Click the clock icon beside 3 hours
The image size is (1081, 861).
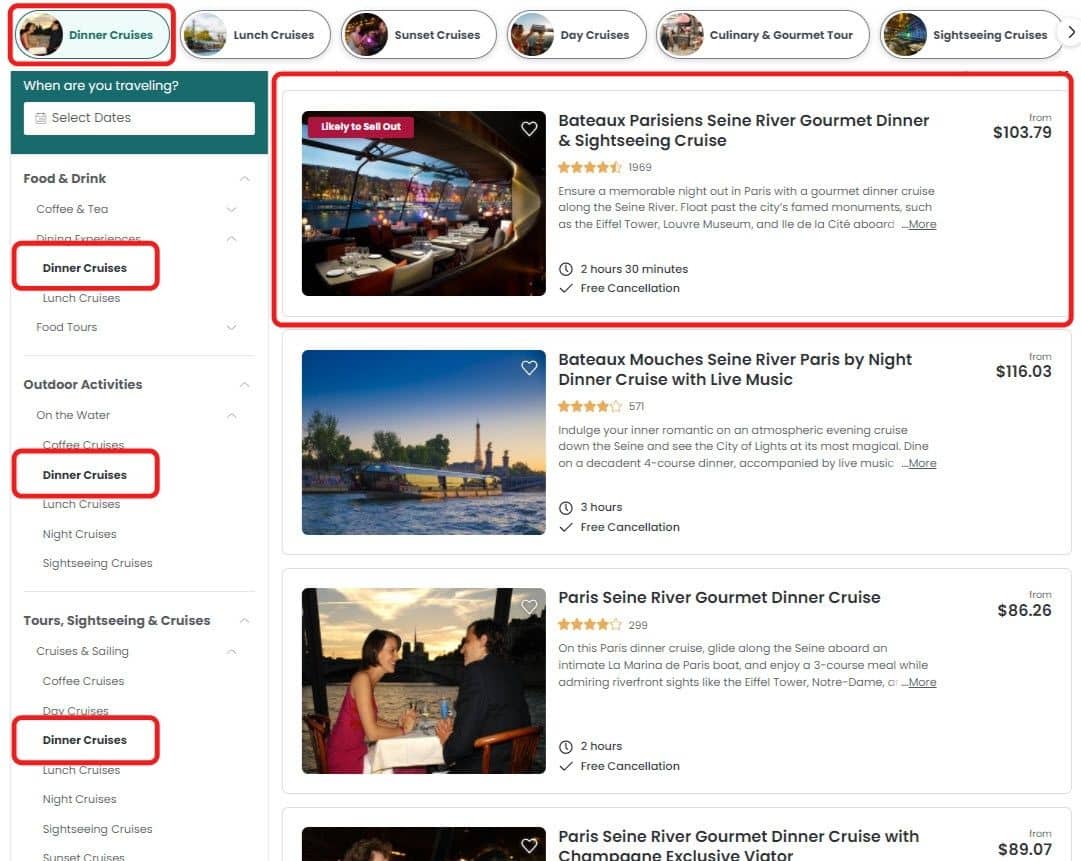coord(566,507)
